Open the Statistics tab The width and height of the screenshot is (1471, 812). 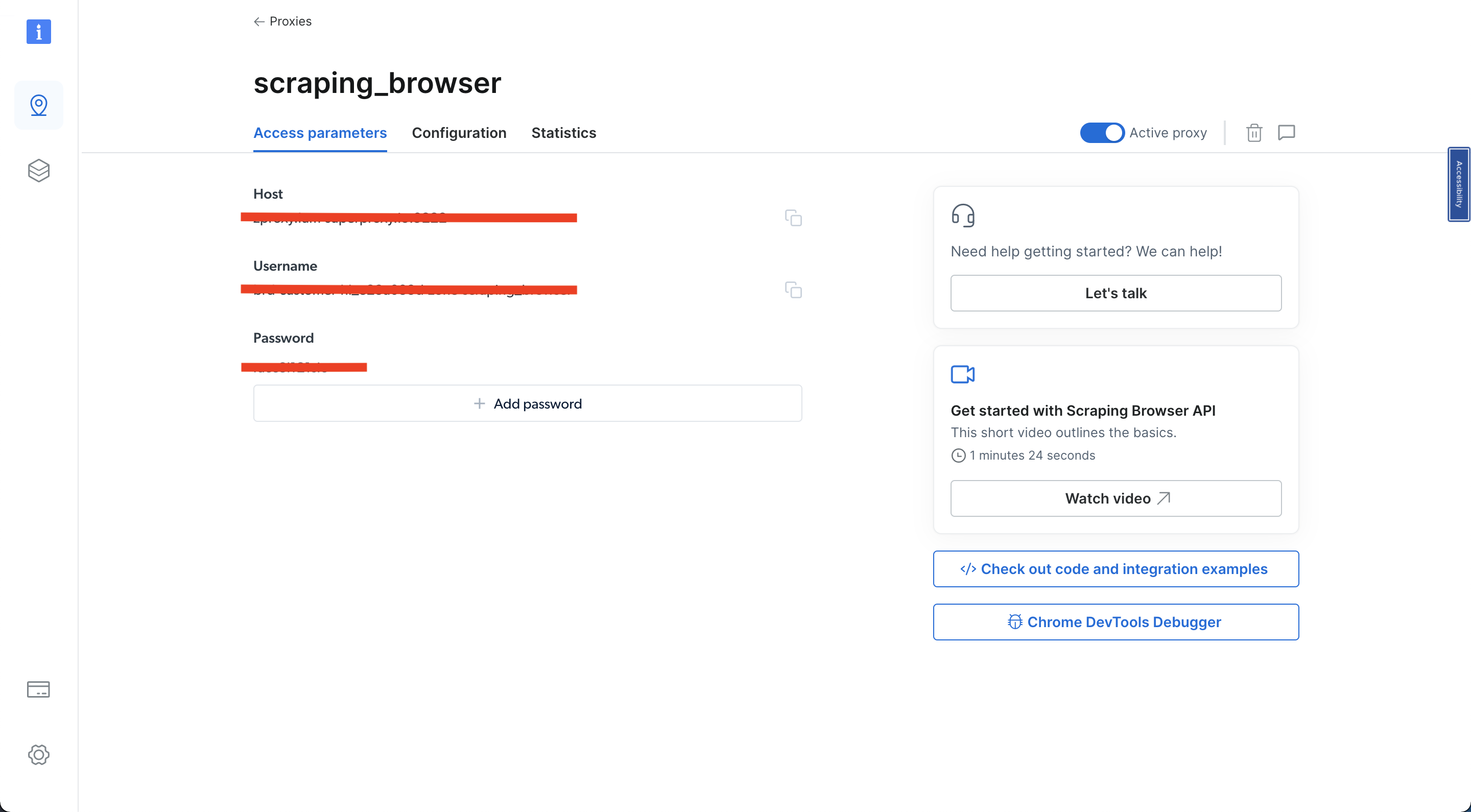[563, 132]
